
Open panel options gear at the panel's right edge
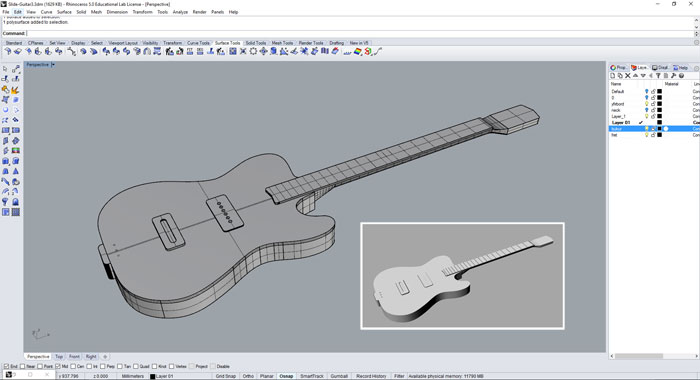[696, 68]
